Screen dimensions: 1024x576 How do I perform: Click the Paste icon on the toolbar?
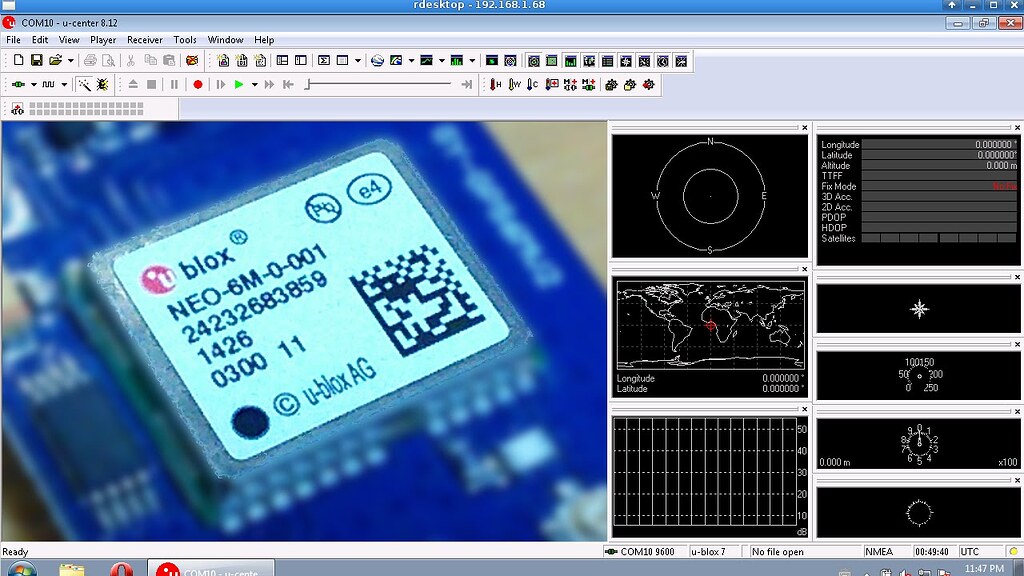168,60
